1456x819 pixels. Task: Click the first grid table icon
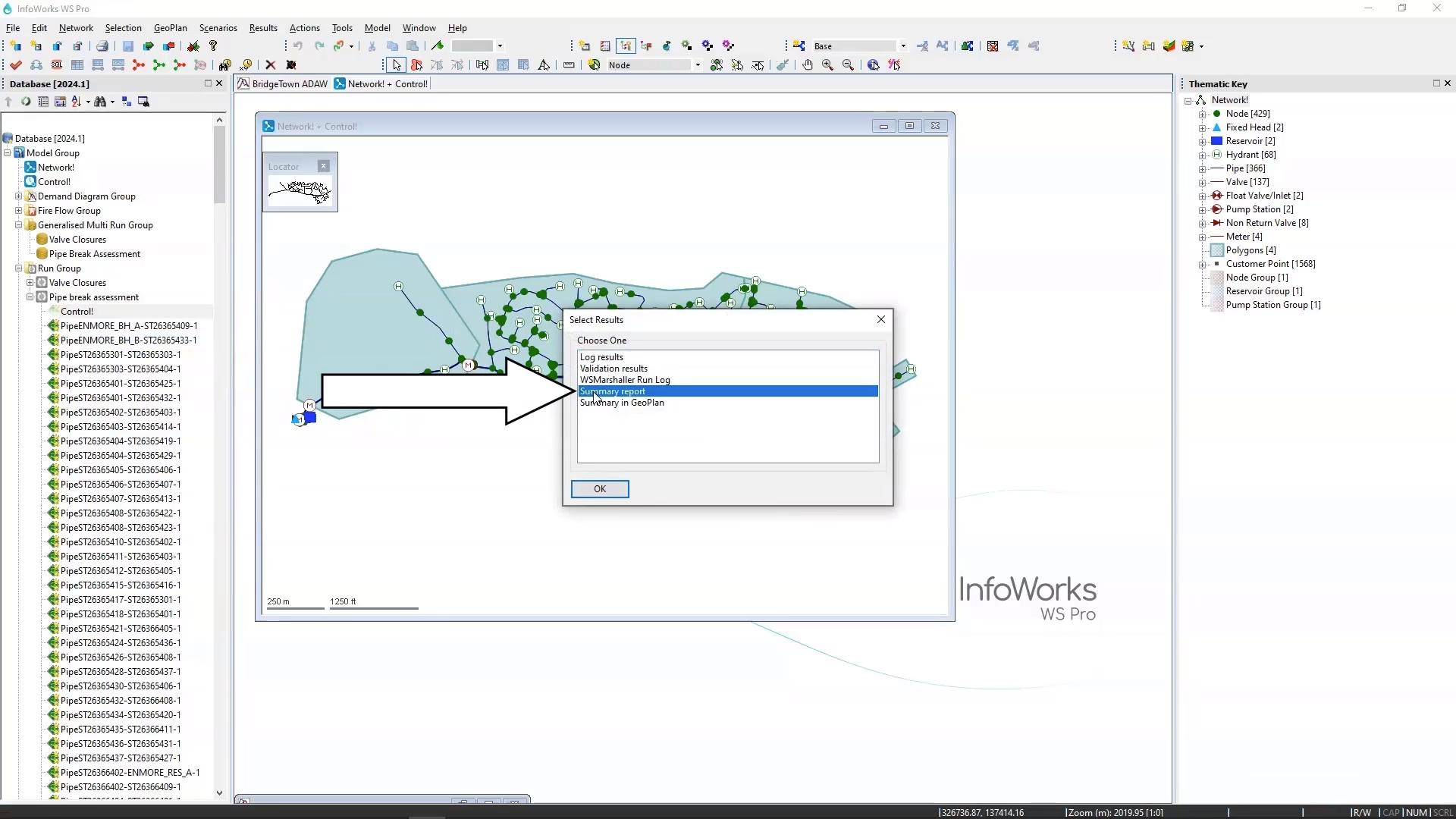(77, 65)
